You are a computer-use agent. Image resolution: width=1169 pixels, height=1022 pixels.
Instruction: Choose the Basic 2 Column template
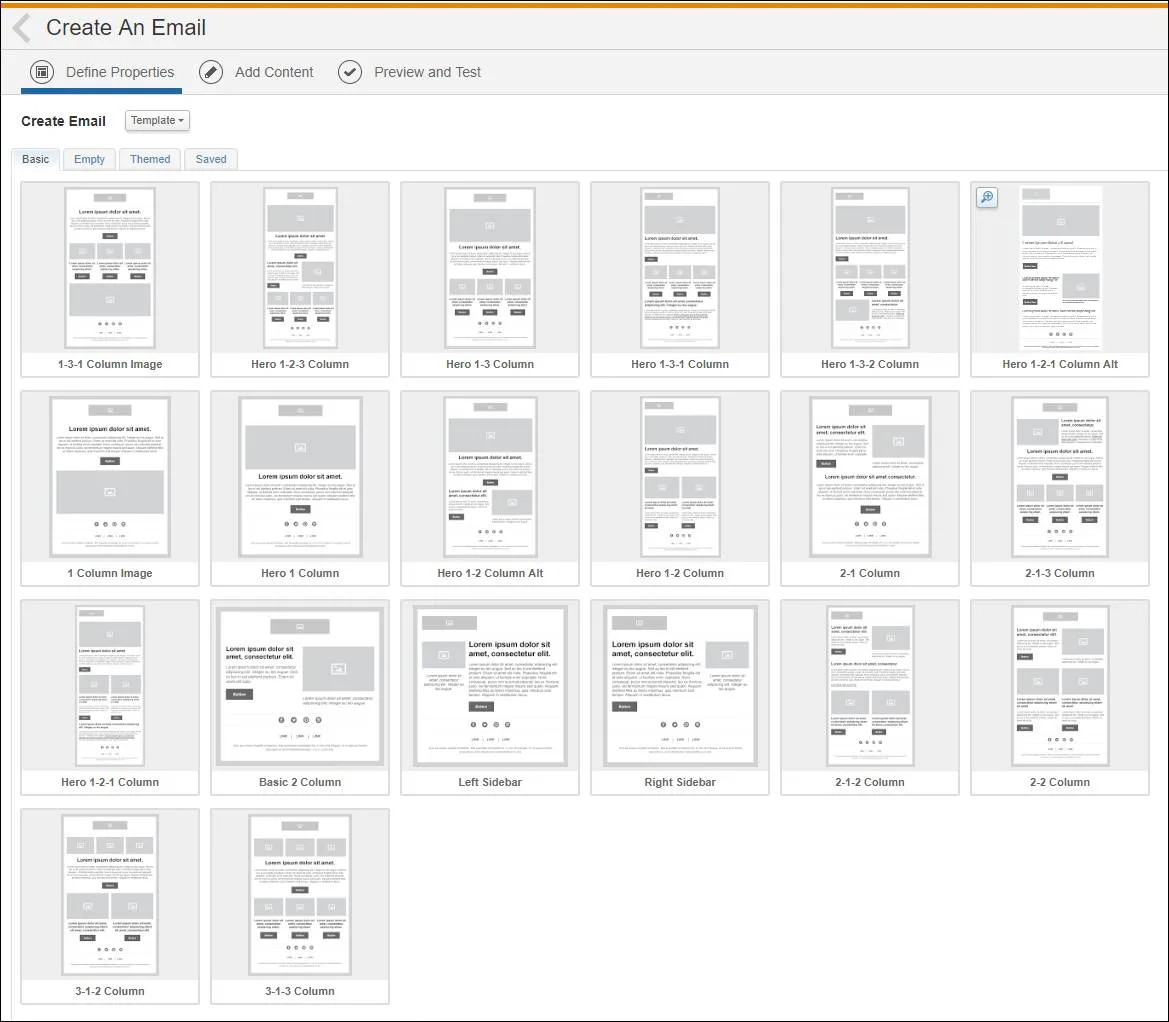coord(300,697)
